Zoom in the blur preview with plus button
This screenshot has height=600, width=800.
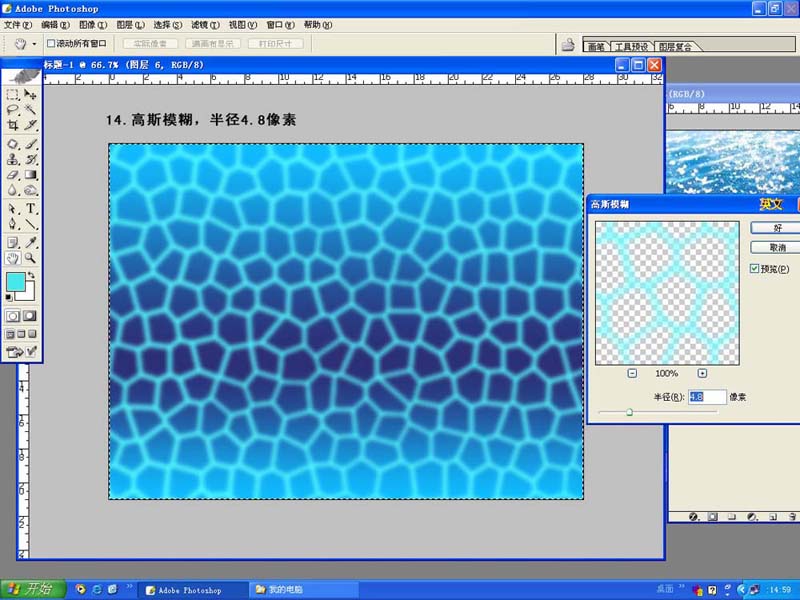click(x=702, y=373)
